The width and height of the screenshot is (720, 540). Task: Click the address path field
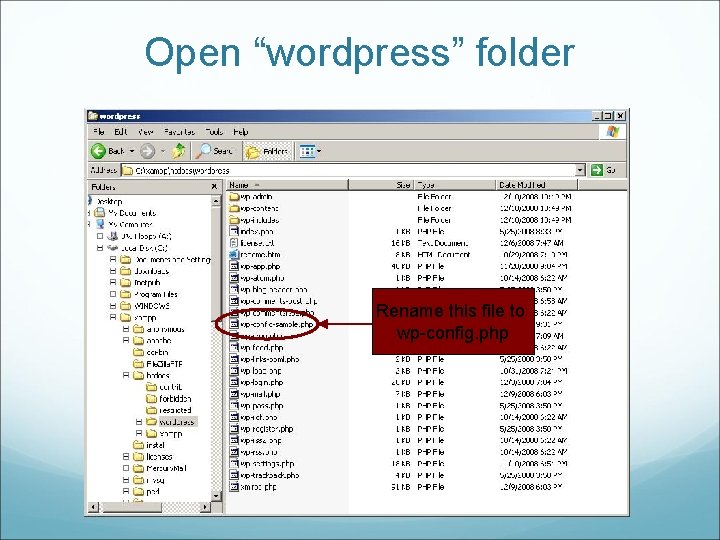pyautogui.click(x=348, y=170)
